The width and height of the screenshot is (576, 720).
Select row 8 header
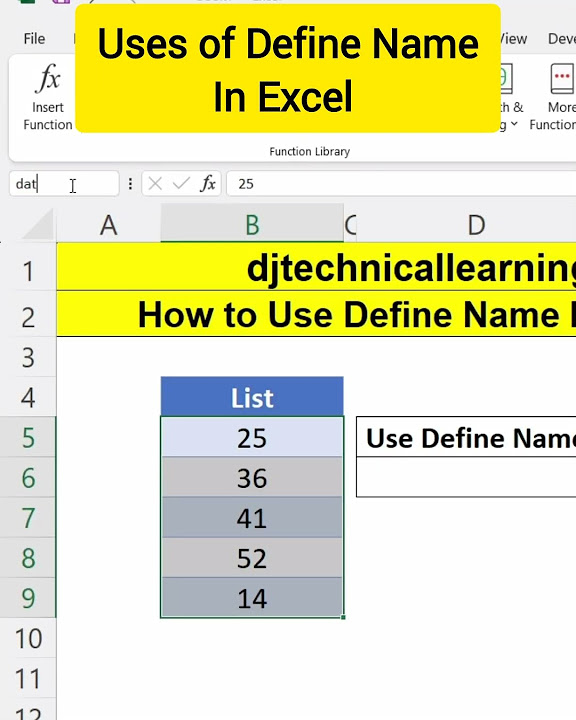[28, 557]
